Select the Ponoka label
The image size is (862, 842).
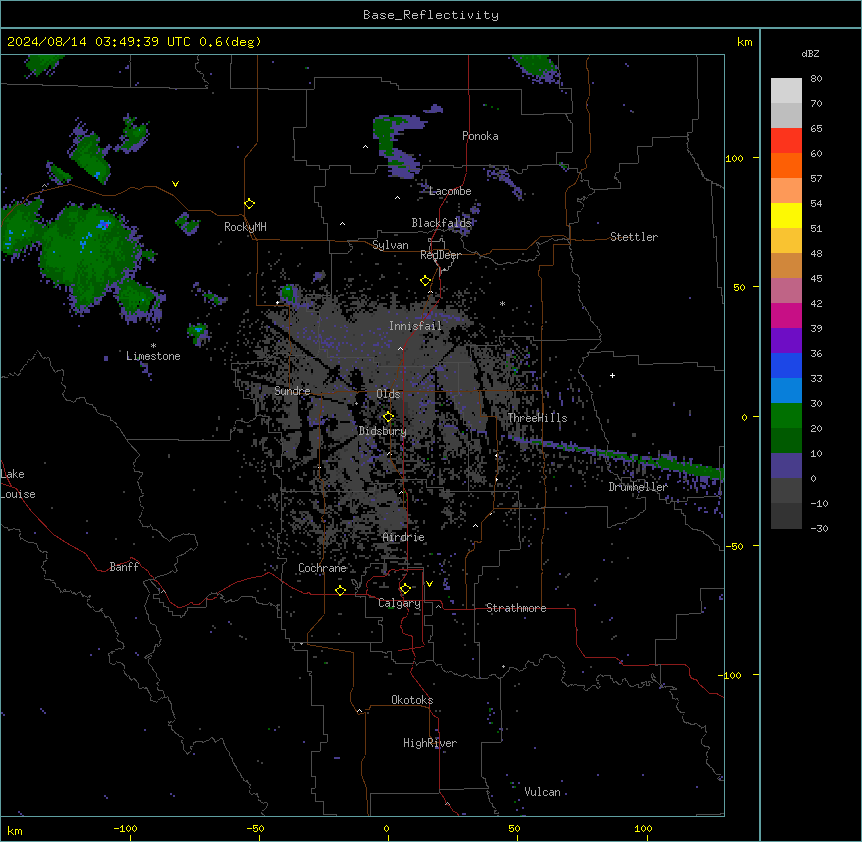tap(480, 136)
